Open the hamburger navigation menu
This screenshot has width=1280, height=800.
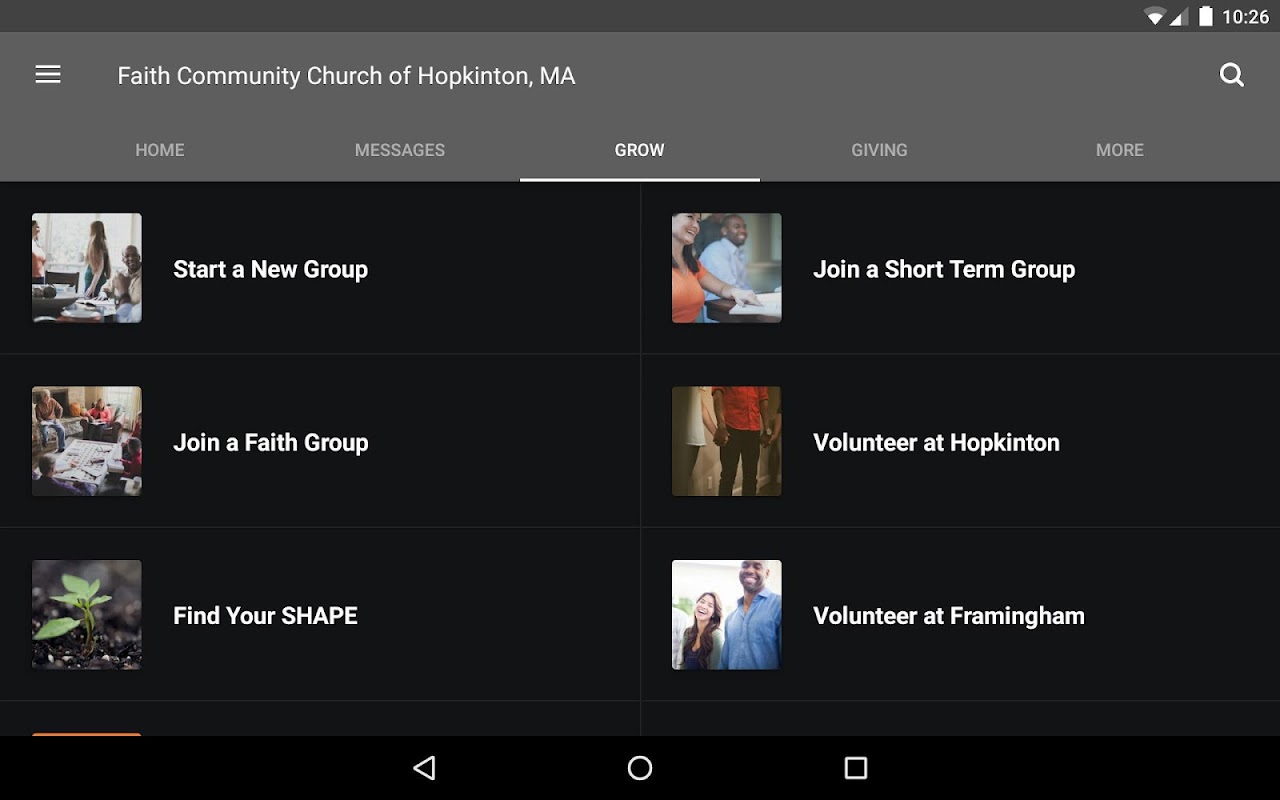tap(48, 75)
